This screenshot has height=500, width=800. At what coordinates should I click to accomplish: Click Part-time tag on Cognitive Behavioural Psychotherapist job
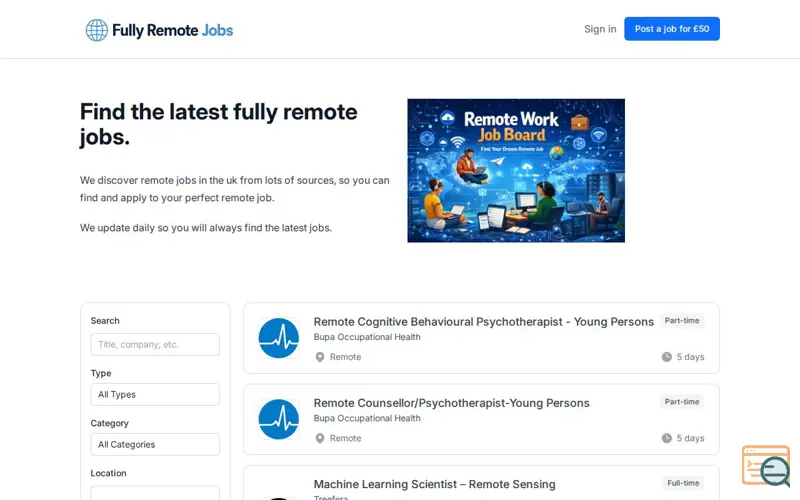point(682,320)
